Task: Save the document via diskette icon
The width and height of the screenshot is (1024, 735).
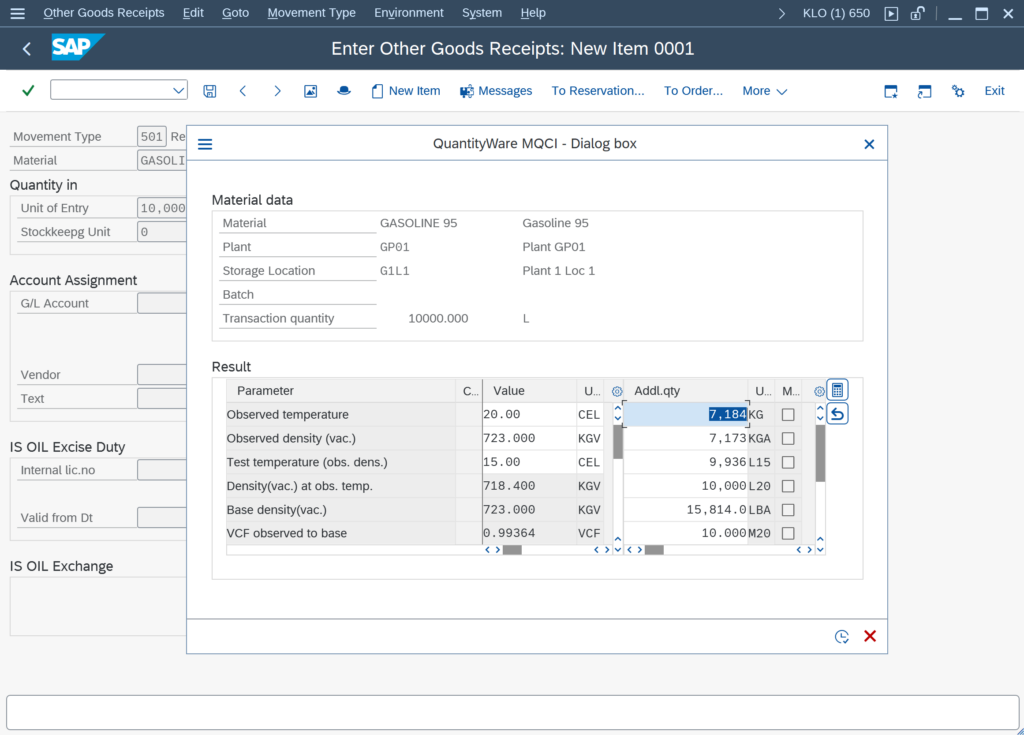Action: tap(210, 91)
